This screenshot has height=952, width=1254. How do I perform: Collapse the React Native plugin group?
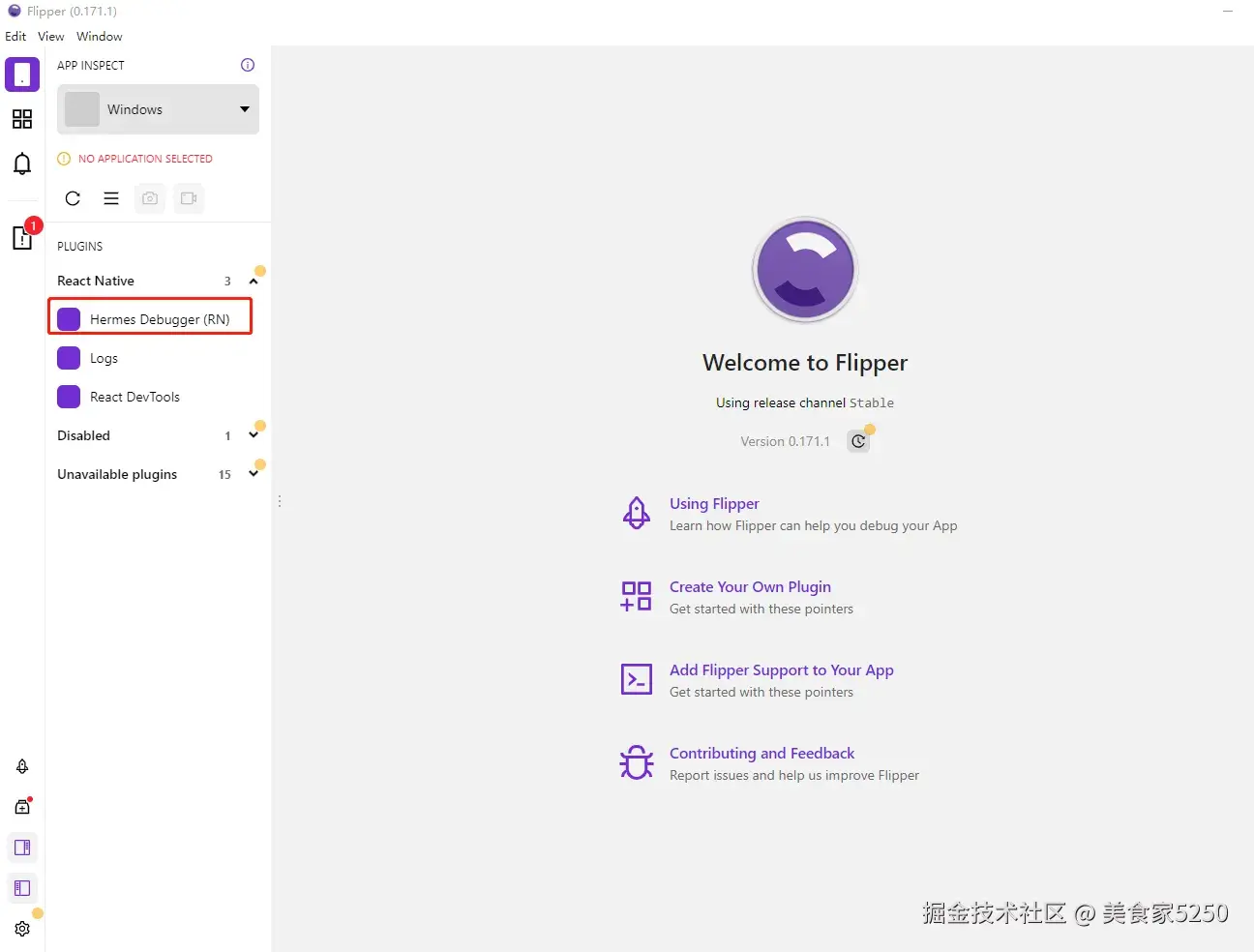[254, 281]
